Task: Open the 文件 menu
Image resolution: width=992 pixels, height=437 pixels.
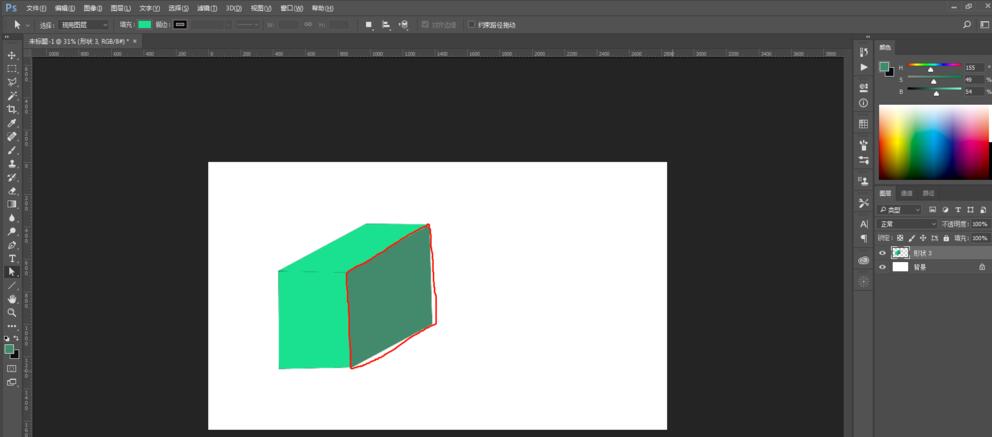Action: [36, 8]
